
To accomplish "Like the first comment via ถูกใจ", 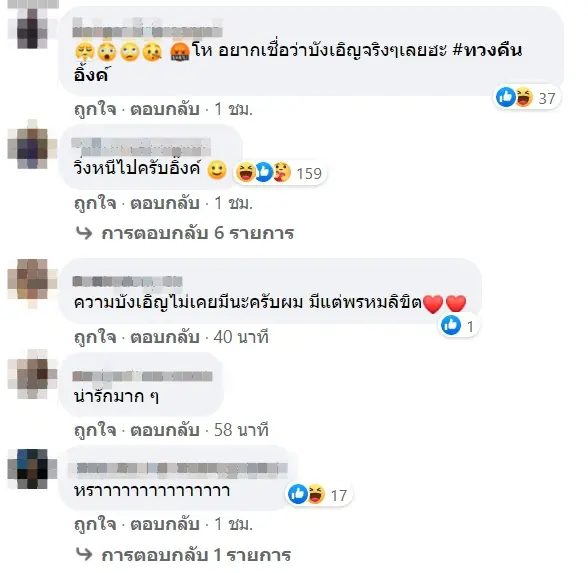I will 95,110.
